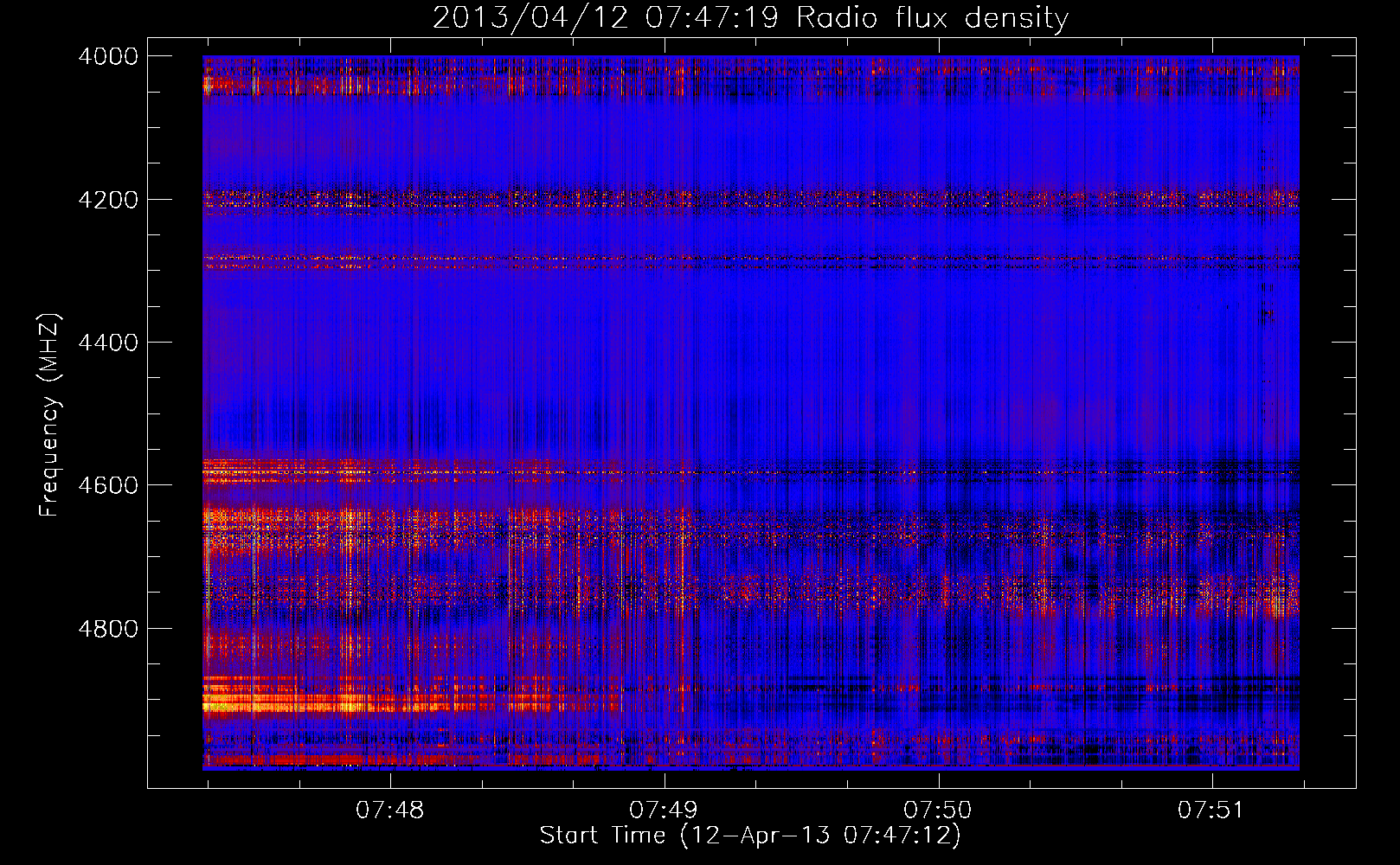The height and width of the screenshot is (865, 1400).
Task: Click the 07:49 time tick label
Action: [664, 811]
